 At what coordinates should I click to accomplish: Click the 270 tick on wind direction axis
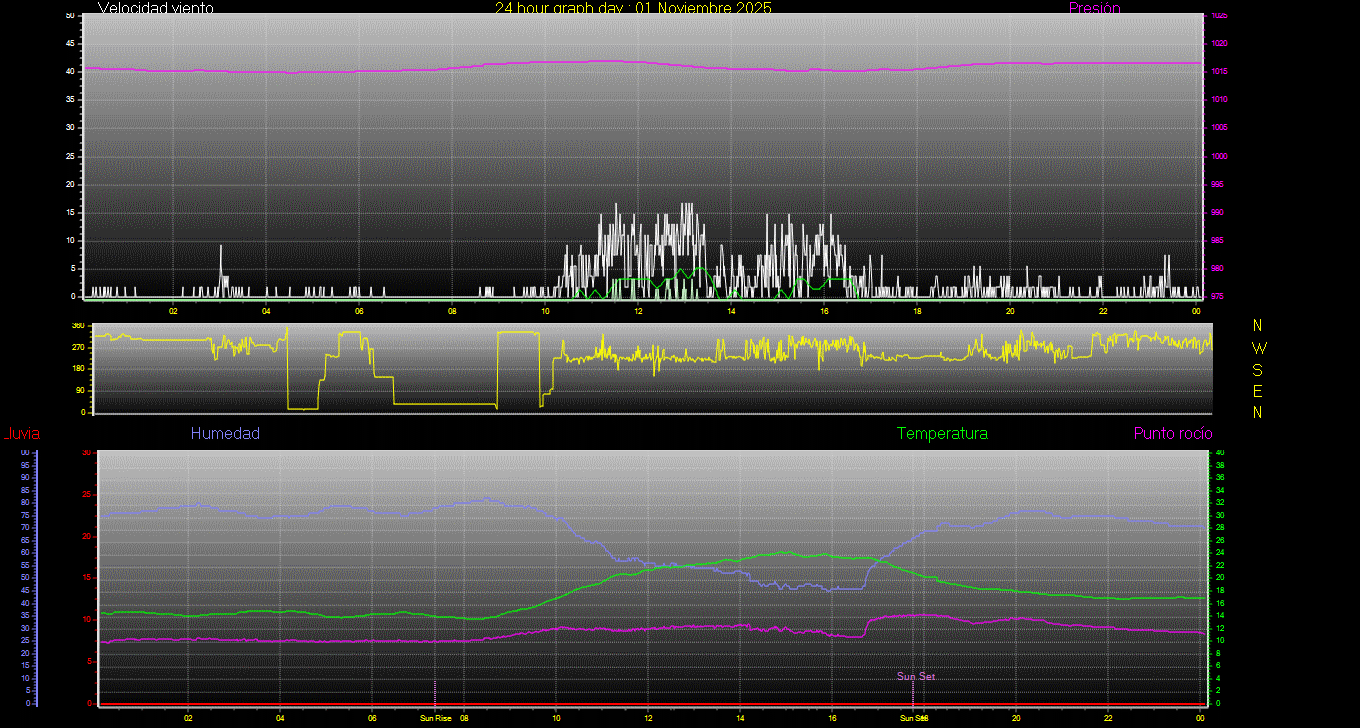click(78, 347)
